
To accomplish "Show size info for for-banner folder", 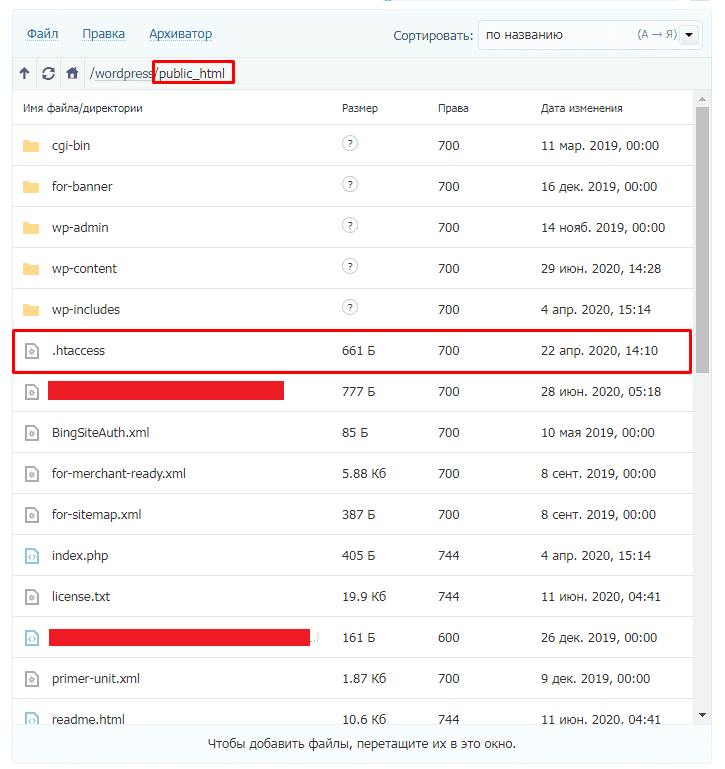I will (x=350, y=184).
